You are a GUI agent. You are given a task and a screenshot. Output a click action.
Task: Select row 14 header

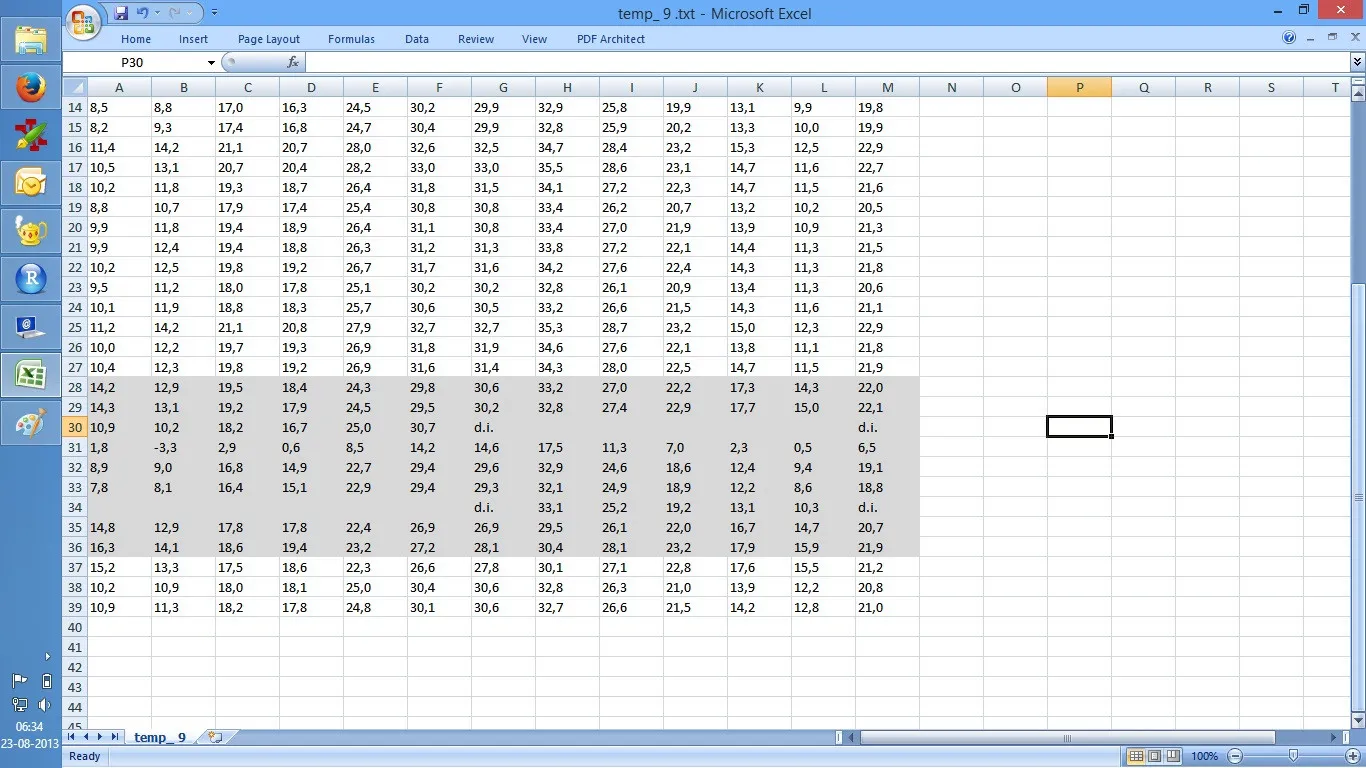pyautogui.click(x=75, y=107)
